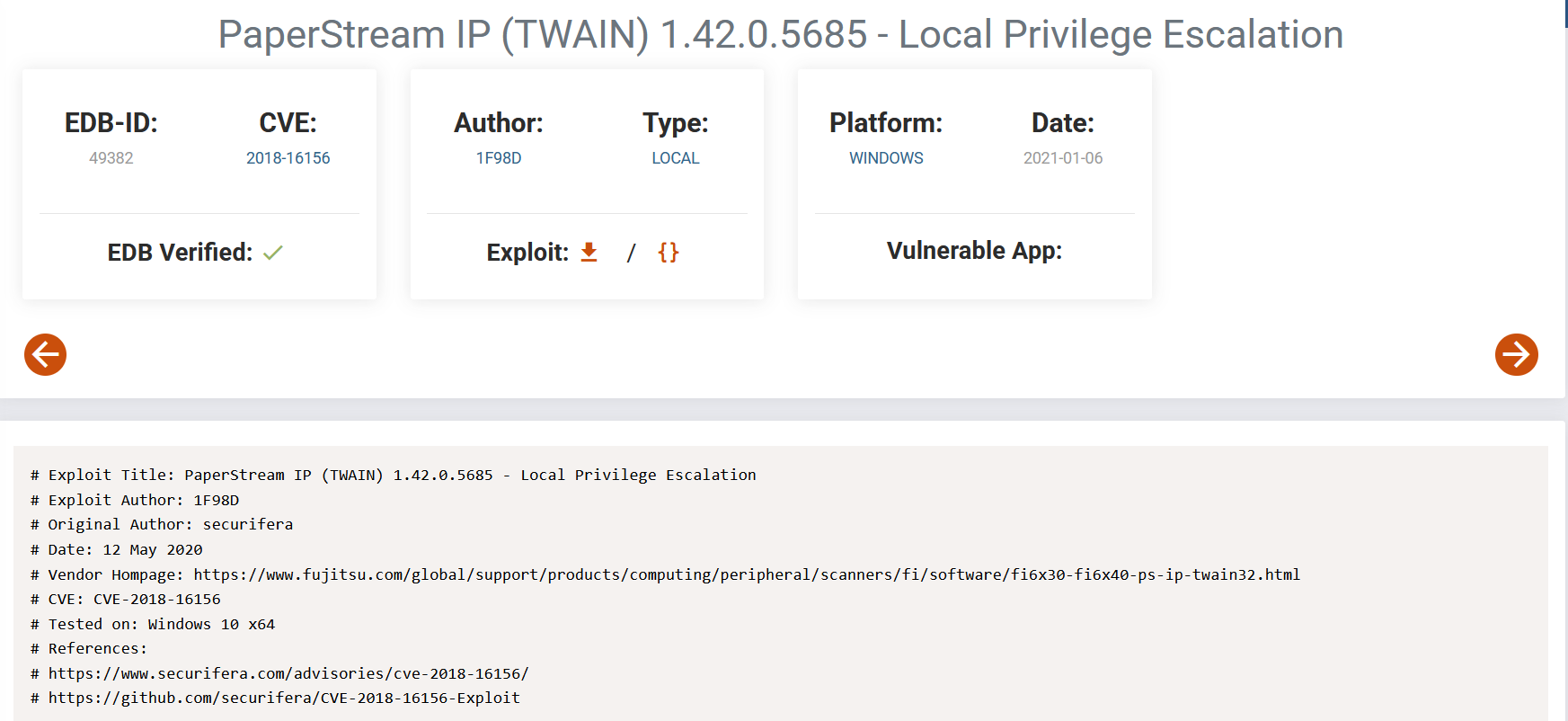Click the 'Exploit:' label
The width and height of the screenshot is (1568, 721).
click(x=527, y=253)
